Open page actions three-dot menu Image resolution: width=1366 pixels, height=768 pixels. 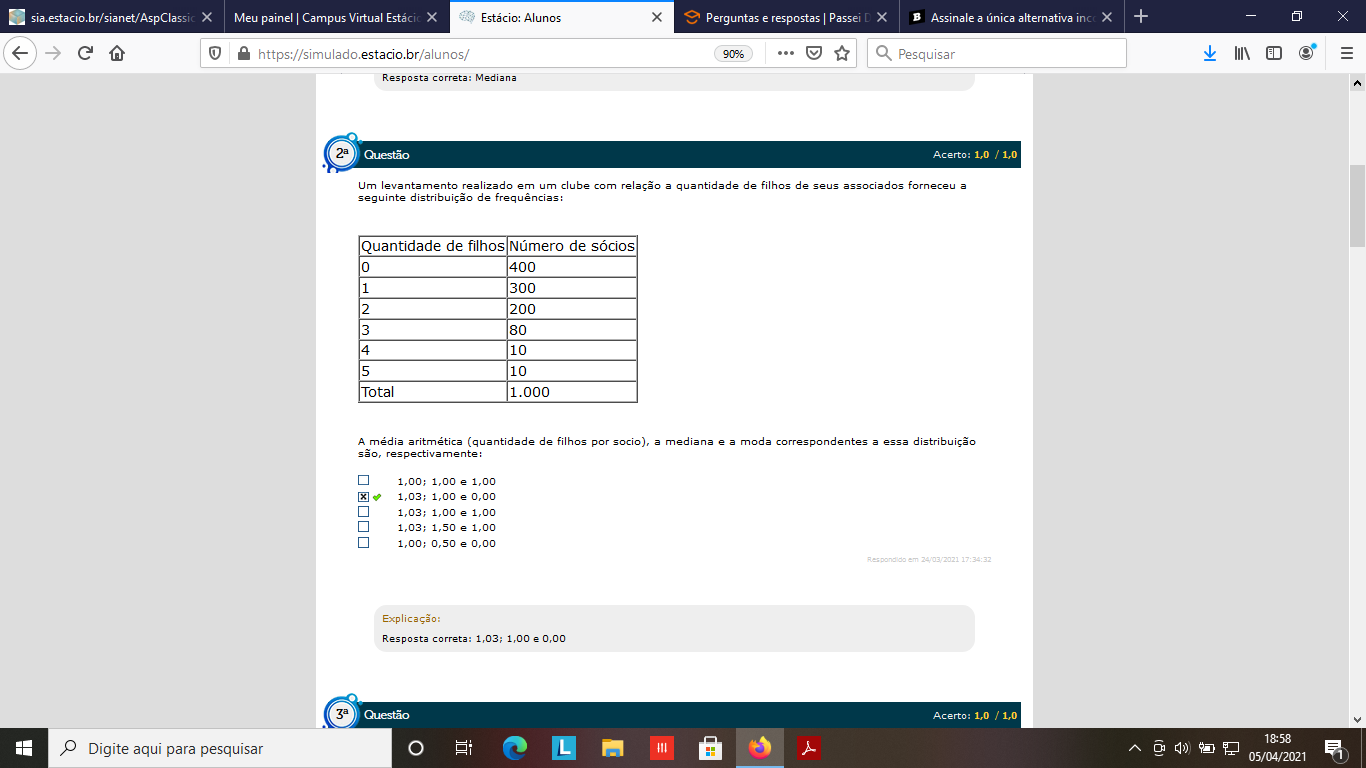pos(785,54)
